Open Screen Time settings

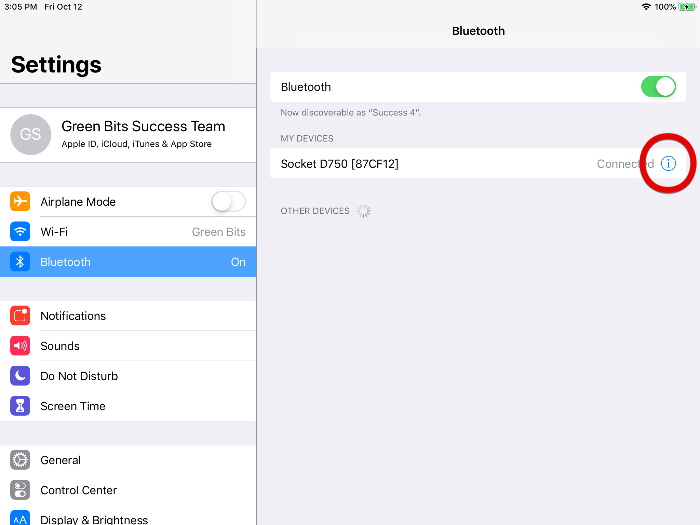pos(128,406)
